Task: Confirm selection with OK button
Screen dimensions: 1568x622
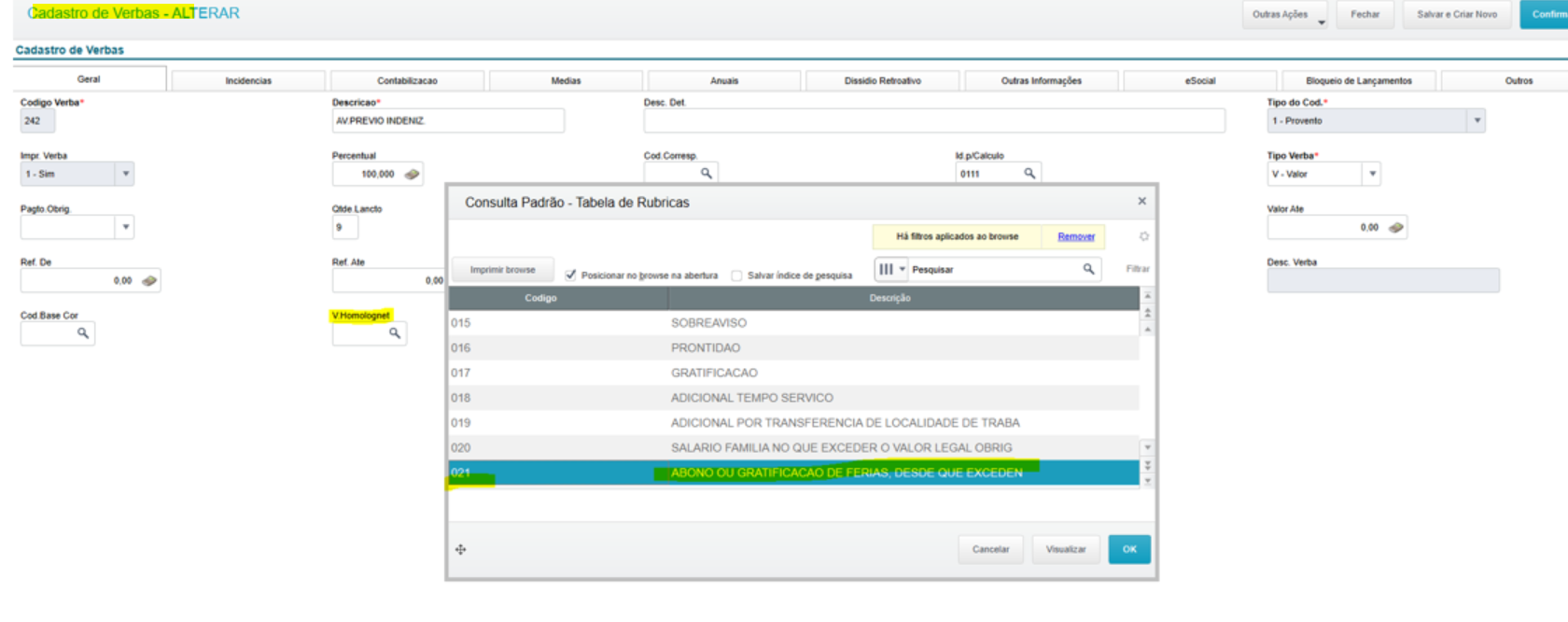Action: pyautogui.click(x=1129, y=549)
